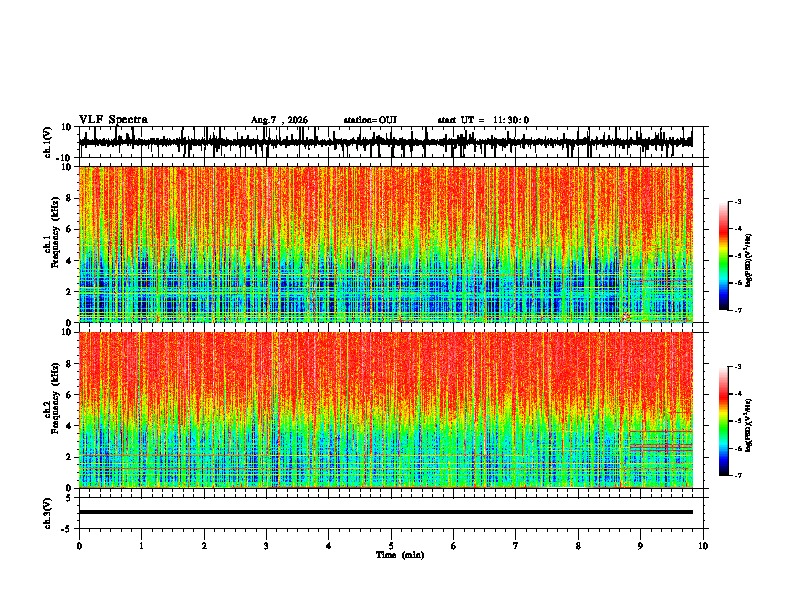The width and height of the screenshot is (792, 612).
Task: Click the "-5" tick on ch.3(V) axis
Action: [67, 529]
